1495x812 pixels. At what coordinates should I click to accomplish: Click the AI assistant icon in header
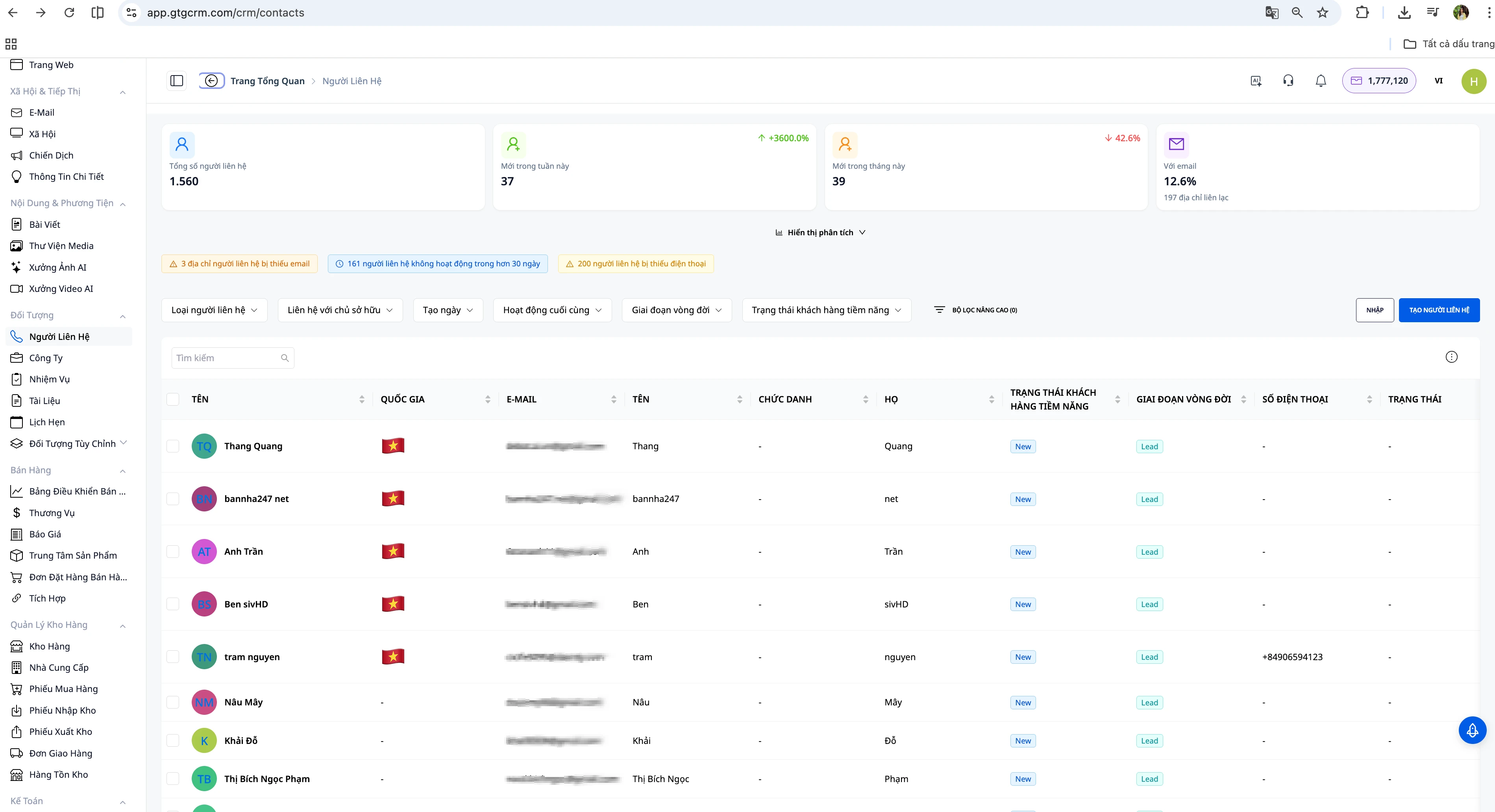pyautogui.click(x=1255, y=81)
